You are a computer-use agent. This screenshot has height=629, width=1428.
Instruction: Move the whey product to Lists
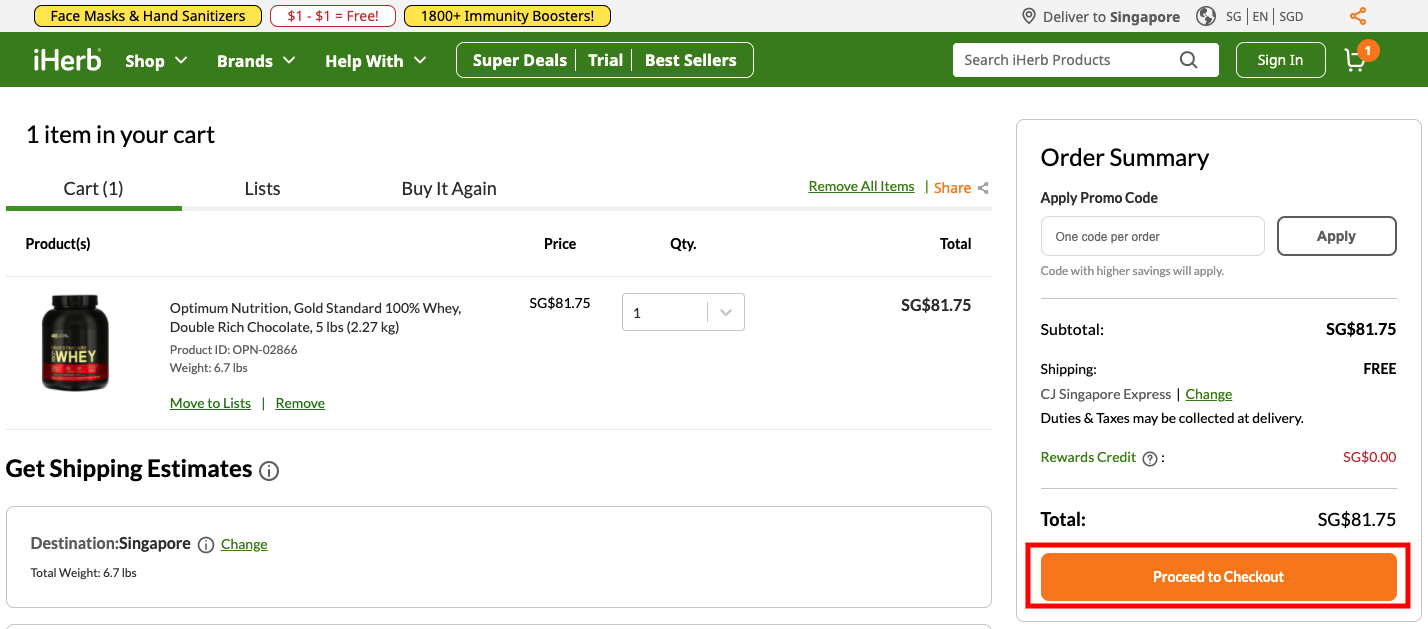210,403
